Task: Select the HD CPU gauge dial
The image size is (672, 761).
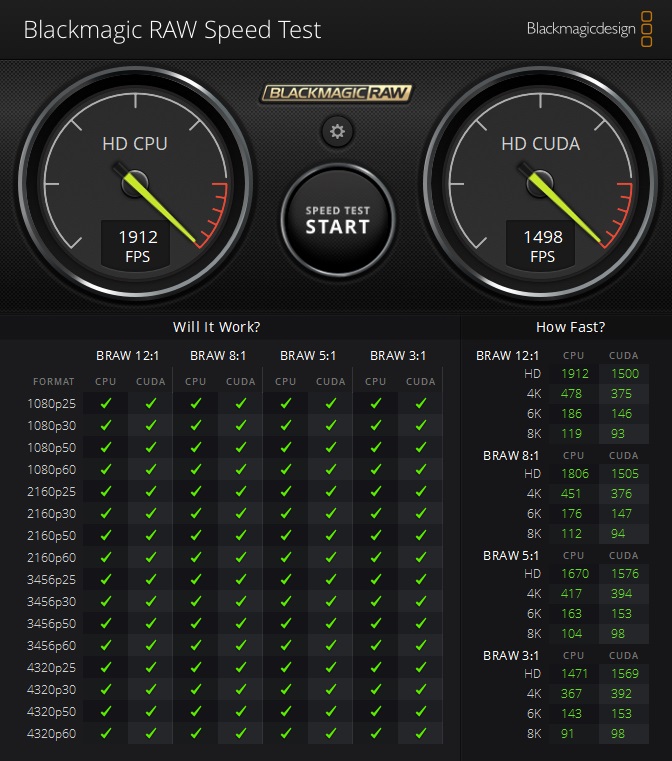Action: point(135,183)
